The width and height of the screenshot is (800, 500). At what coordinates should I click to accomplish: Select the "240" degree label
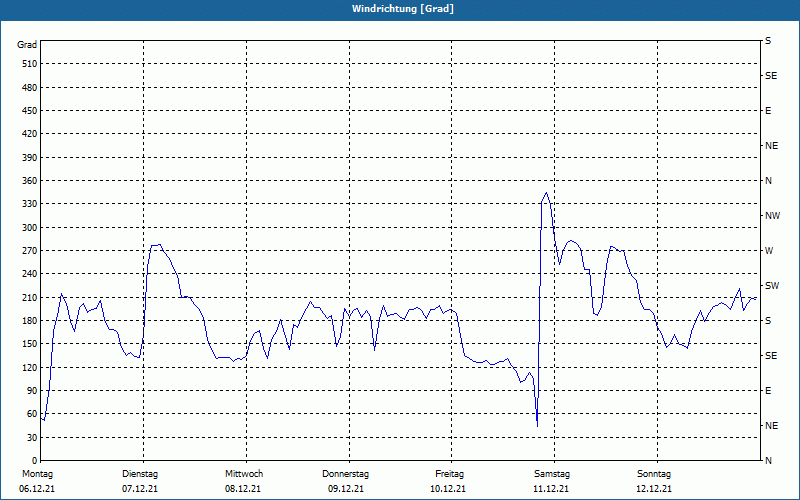pos(30,274)
